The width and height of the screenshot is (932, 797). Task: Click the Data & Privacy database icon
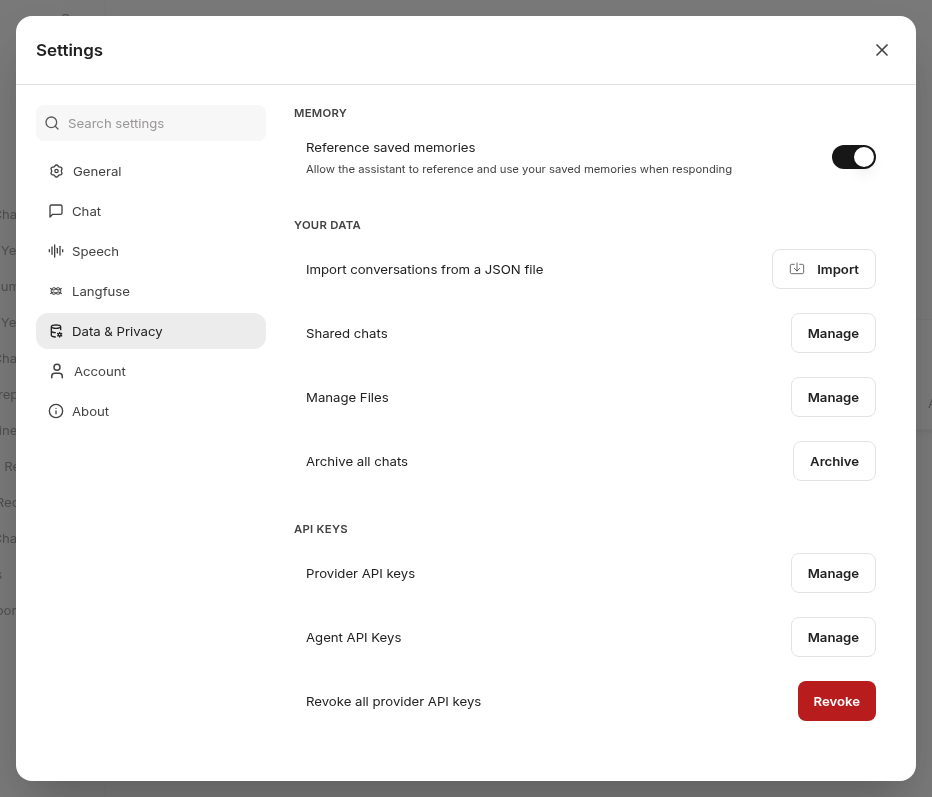56,331
